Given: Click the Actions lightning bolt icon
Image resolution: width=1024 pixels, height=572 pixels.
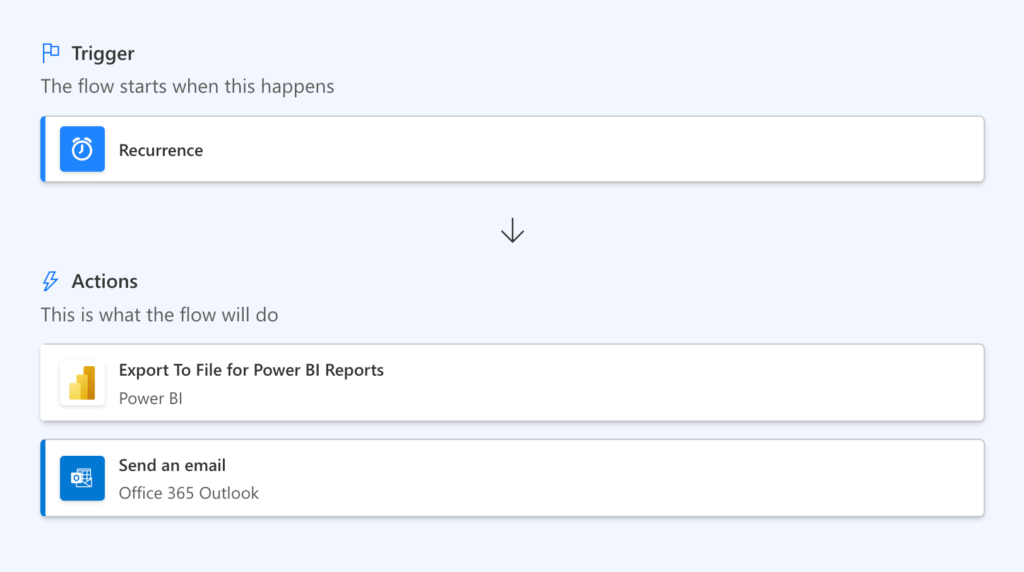Looking at the screenshot, I should [50, 281].
